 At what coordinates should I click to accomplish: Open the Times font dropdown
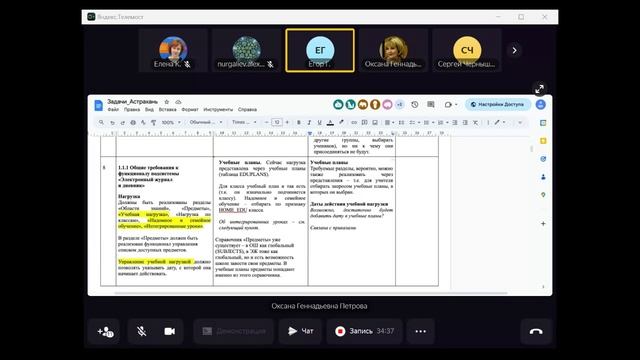[x=244, y=122]
